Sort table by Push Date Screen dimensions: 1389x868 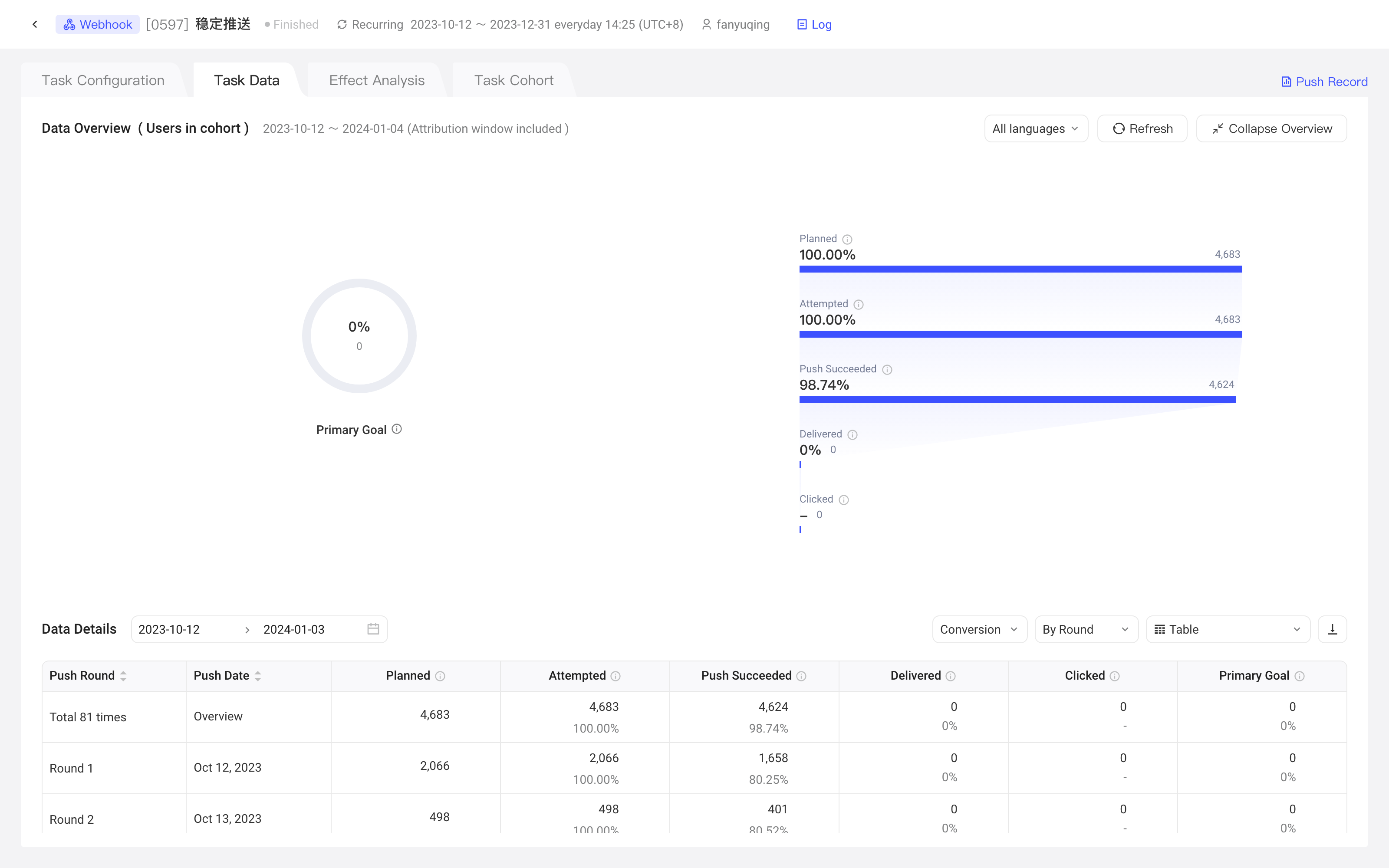click(x=258, y=676)
